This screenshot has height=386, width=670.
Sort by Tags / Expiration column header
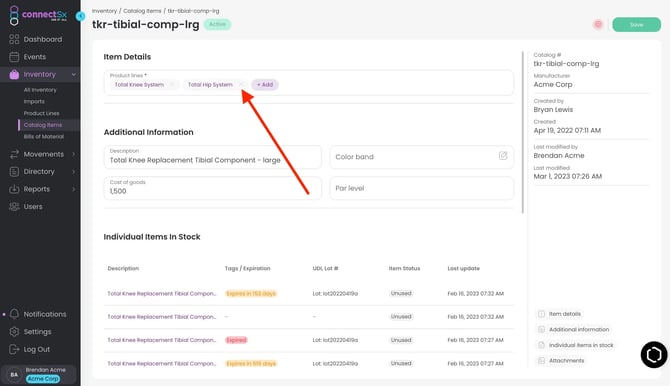(x=247, y=268)
